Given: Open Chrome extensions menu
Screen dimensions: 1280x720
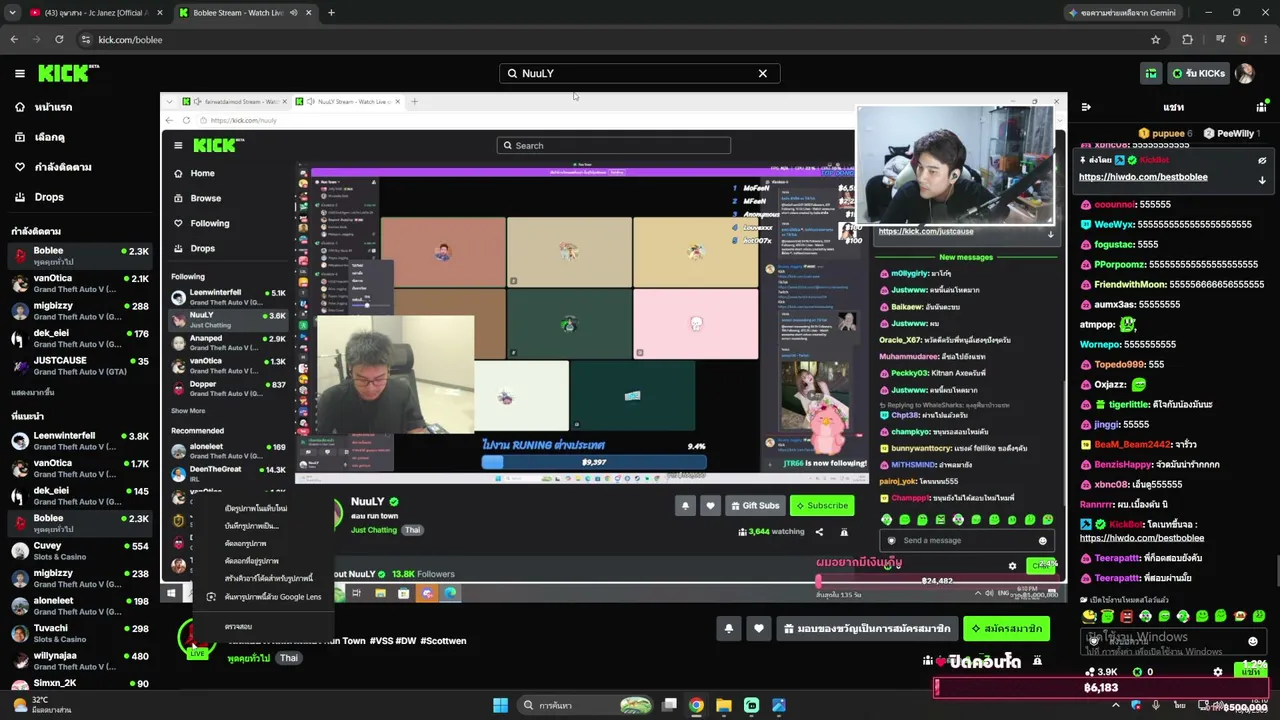Looking at the screenshot, I should coord(1187,40).
